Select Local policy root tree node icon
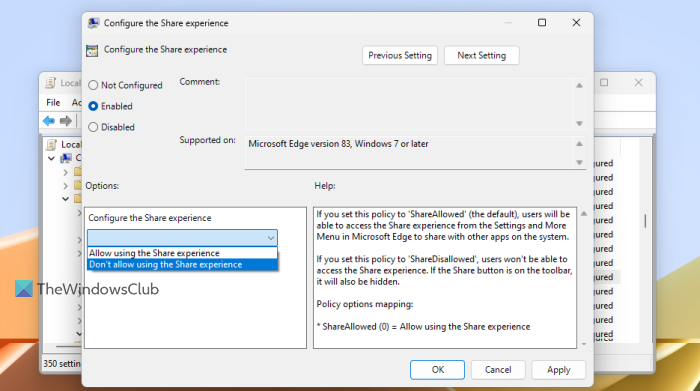Screen dimensions: 700x391 pyautogui.click(x=52, y=144)
